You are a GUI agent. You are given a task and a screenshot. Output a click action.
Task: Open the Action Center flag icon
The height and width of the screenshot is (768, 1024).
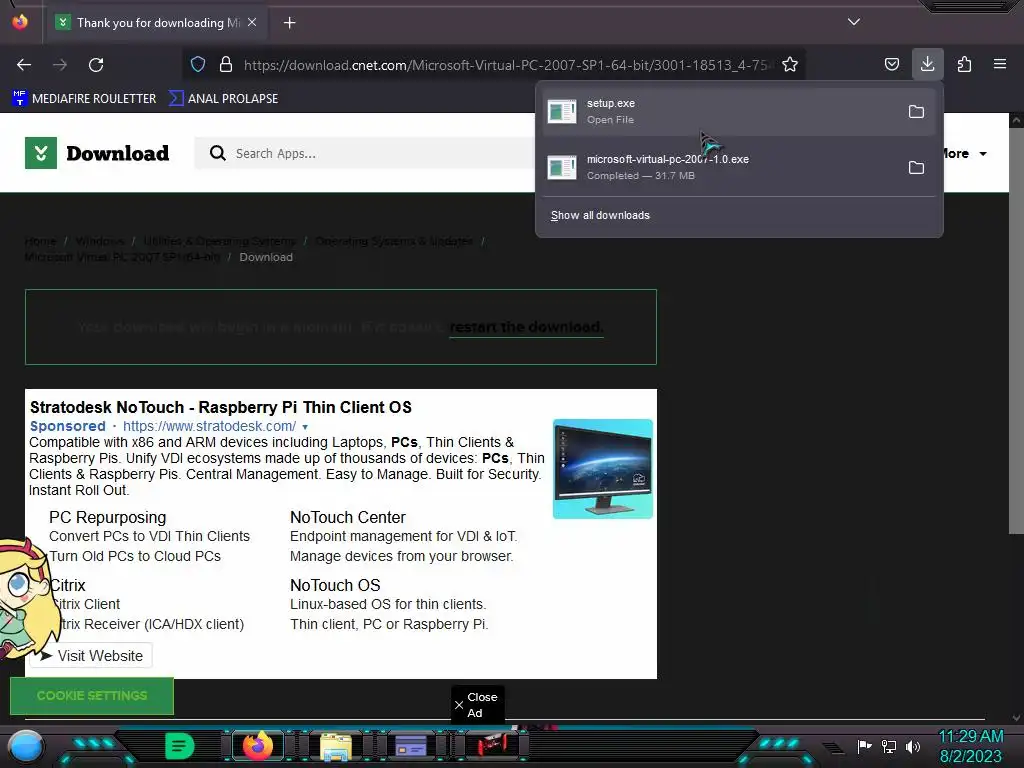(864, 746)
